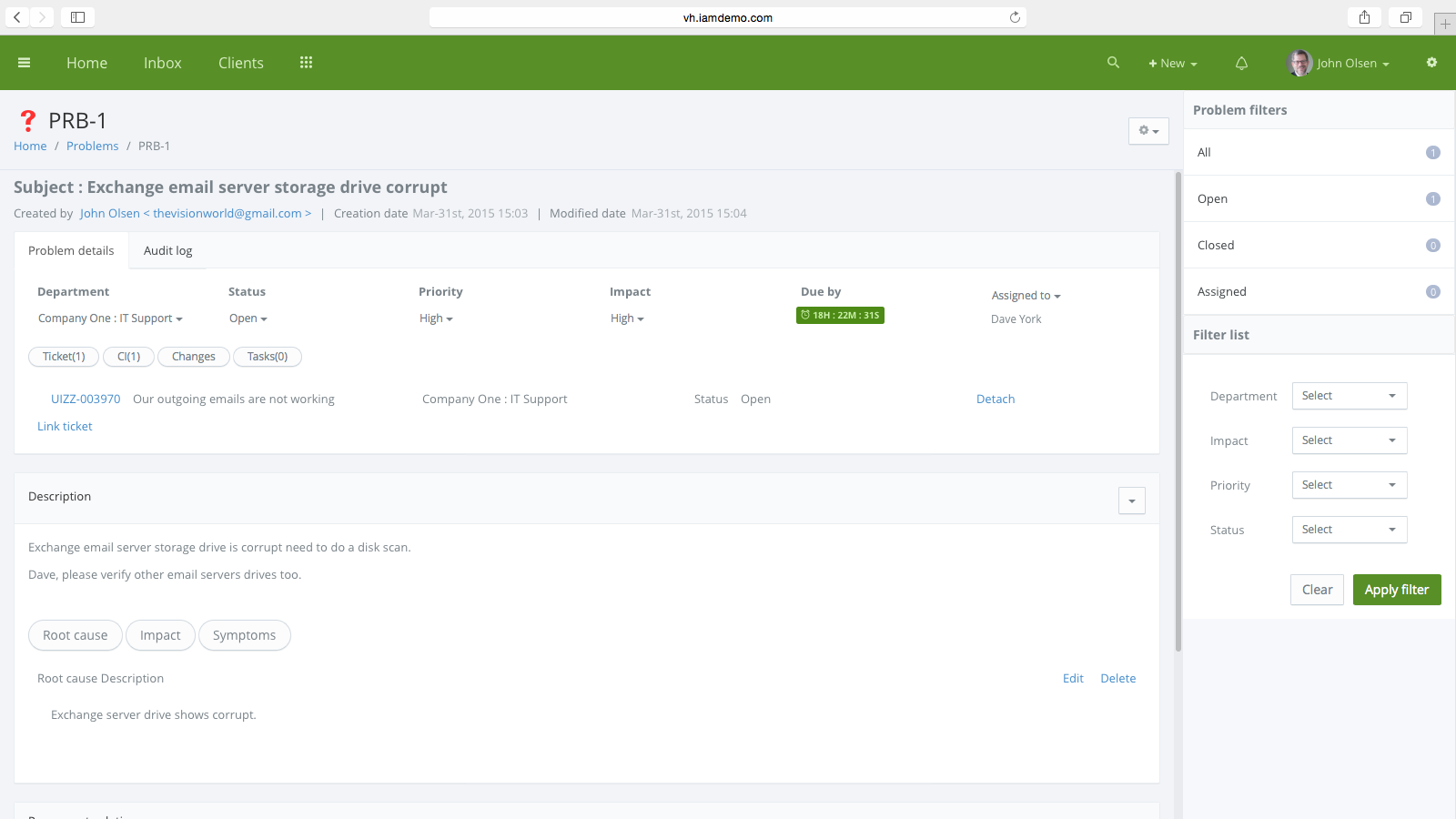1456x819 pixels.
Task: Collapse the Description panel arrow
Action: [x=1132, y=500]
